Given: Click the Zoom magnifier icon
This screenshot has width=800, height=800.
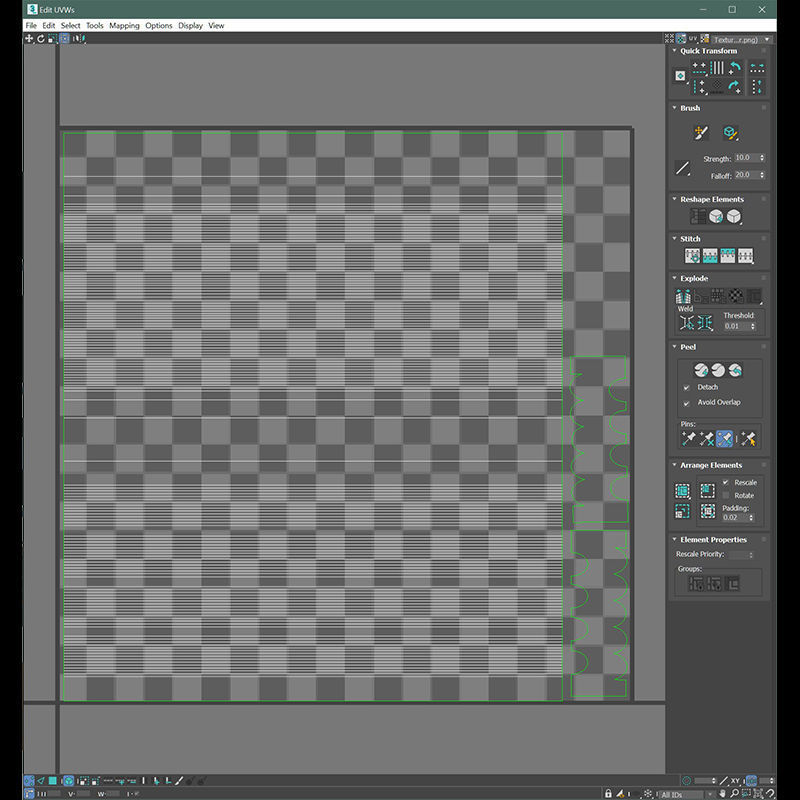Looking at the screenshot, I should [735, 793].
